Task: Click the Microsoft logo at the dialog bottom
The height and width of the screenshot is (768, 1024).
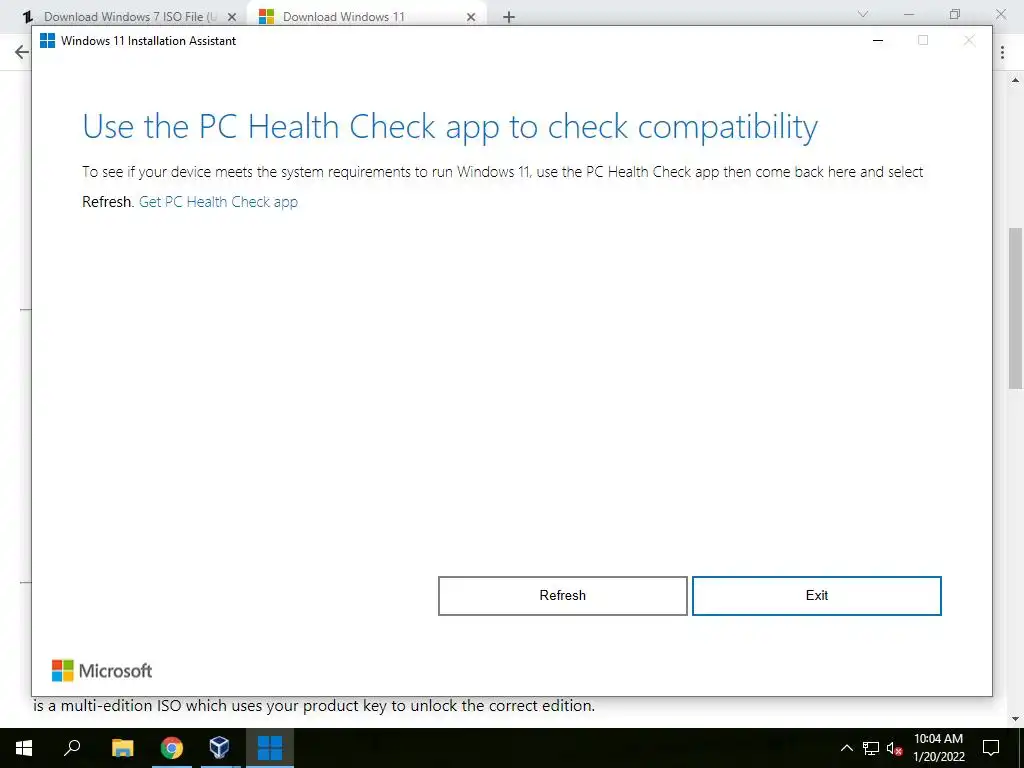Action: click(102, 671)
